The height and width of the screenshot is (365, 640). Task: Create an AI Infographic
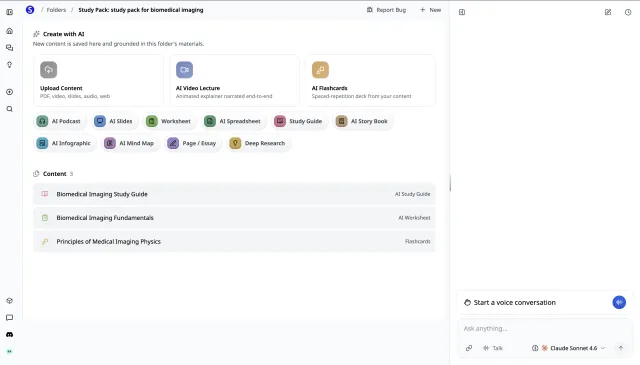[64, 143]
